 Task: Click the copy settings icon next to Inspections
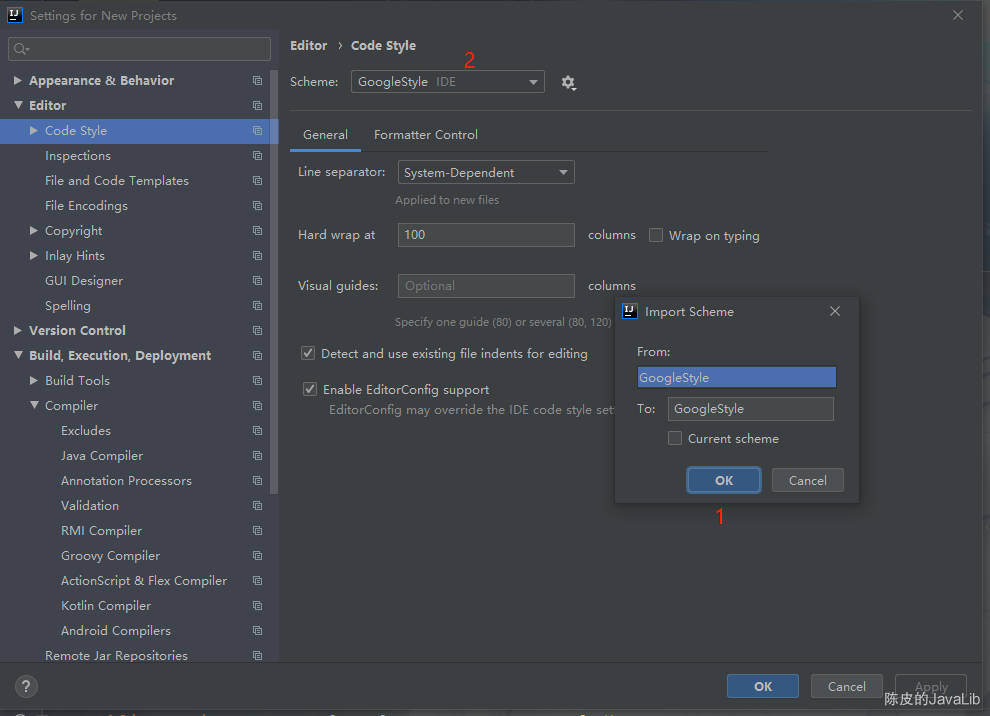click(257, 155)
